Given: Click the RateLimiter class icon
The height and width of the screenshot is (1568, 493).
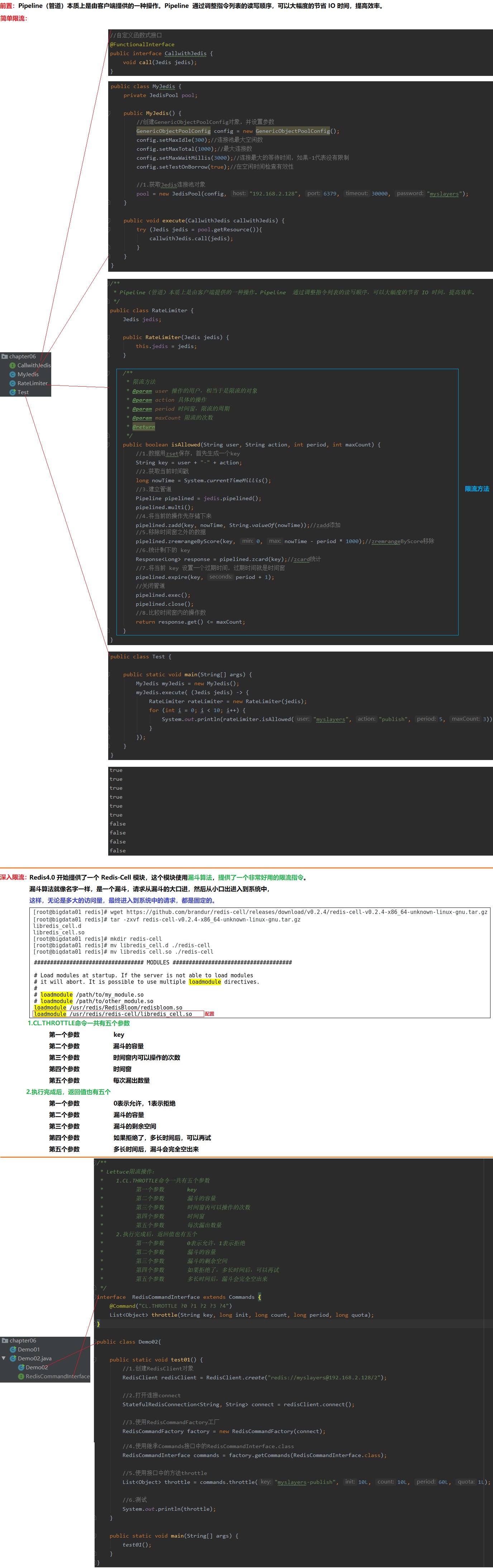Looking at the screenshot, I should (12, 383).
